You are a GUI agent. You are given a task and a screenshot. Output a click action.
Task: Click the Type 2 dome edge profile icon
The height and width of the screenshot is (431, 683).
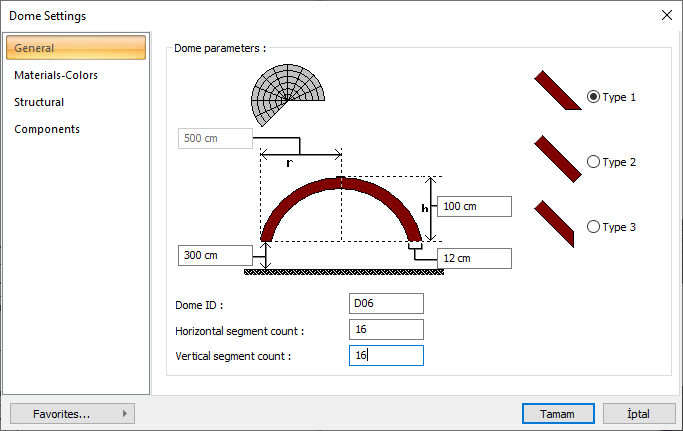pyautogui.click(x=557, y=157)
